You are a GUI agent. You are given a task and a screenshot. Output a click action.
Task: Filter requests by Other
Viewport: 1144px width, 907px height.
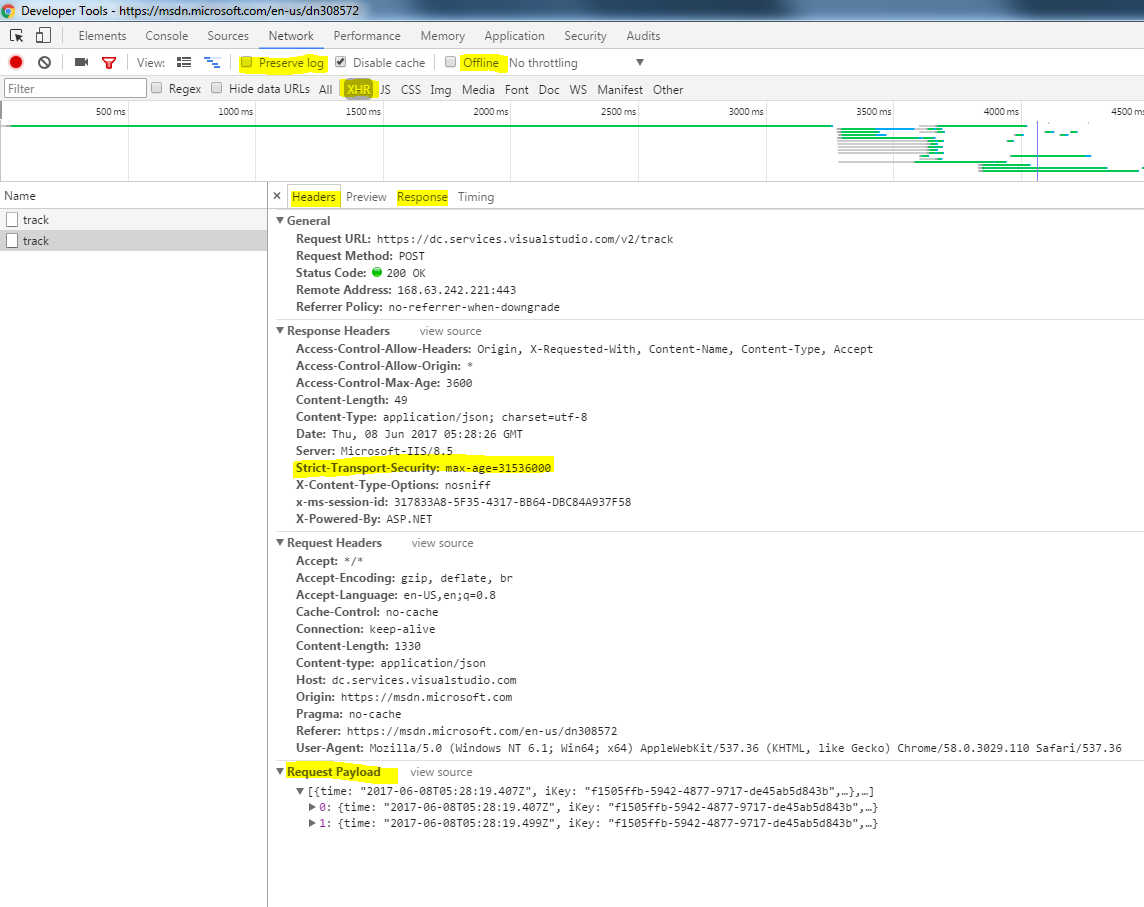pyautogui.click(x=668, y=90)
